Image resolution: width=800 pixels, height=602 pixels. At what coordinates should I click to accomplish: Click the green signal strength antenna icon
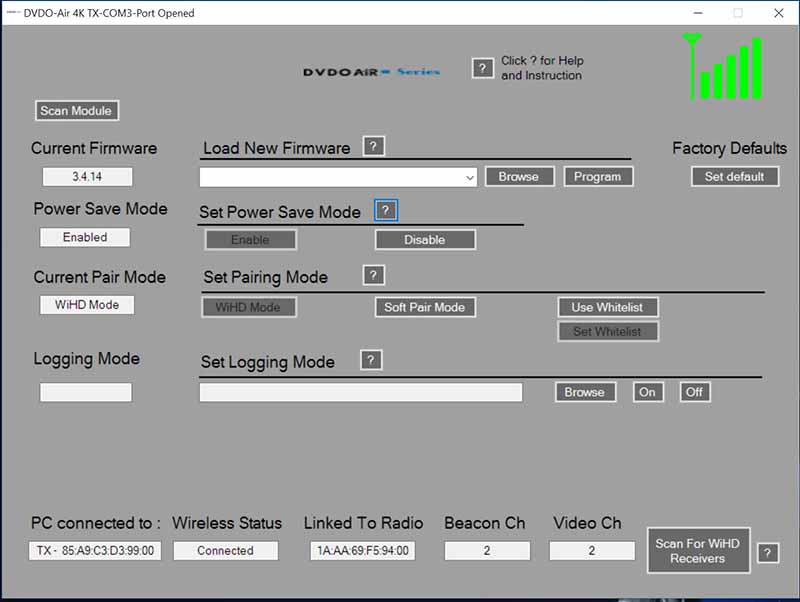coord(722,66)
